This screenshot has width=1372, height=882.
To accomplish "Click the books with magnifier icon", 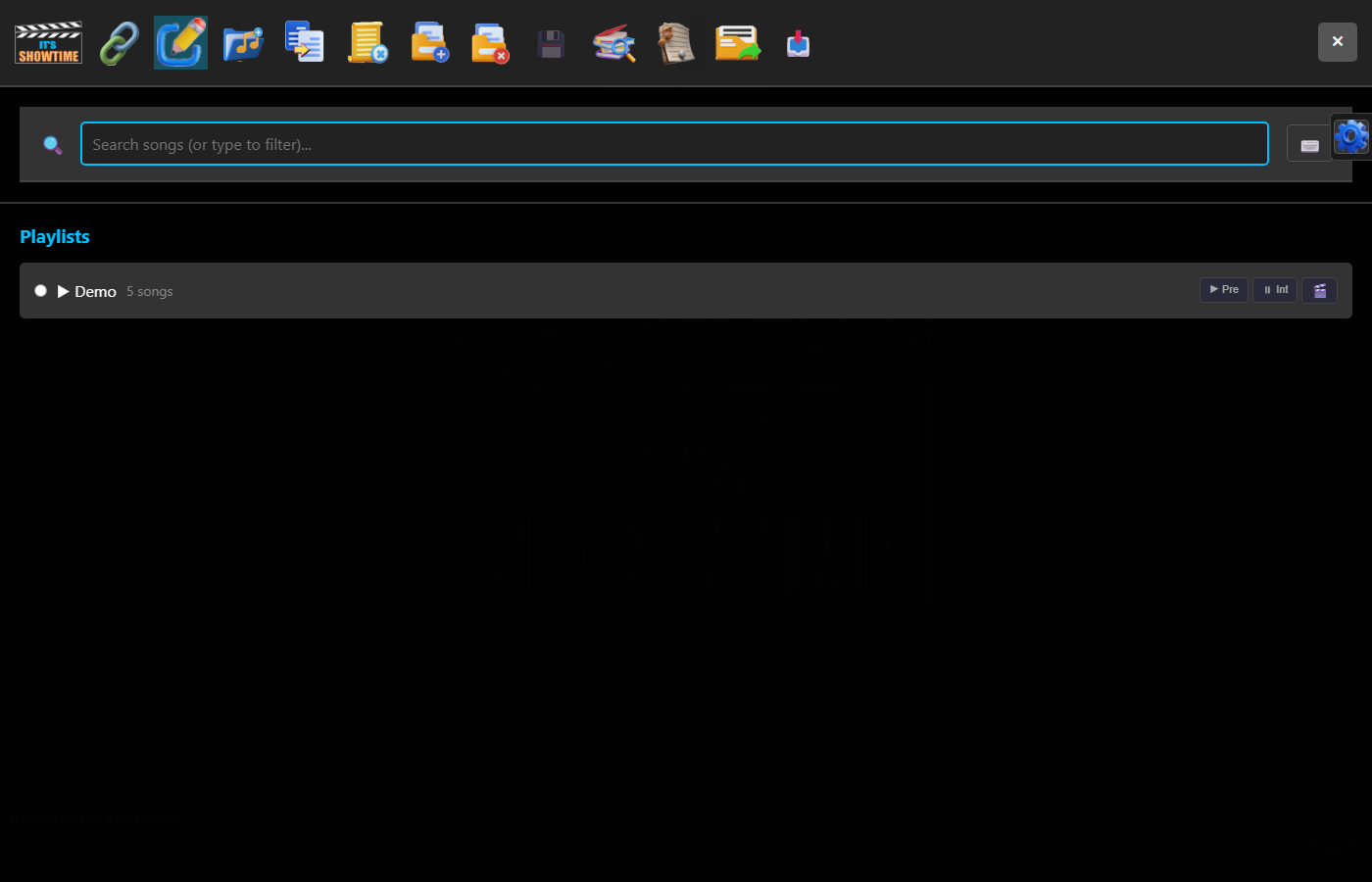I will click(x=614, y=43).
